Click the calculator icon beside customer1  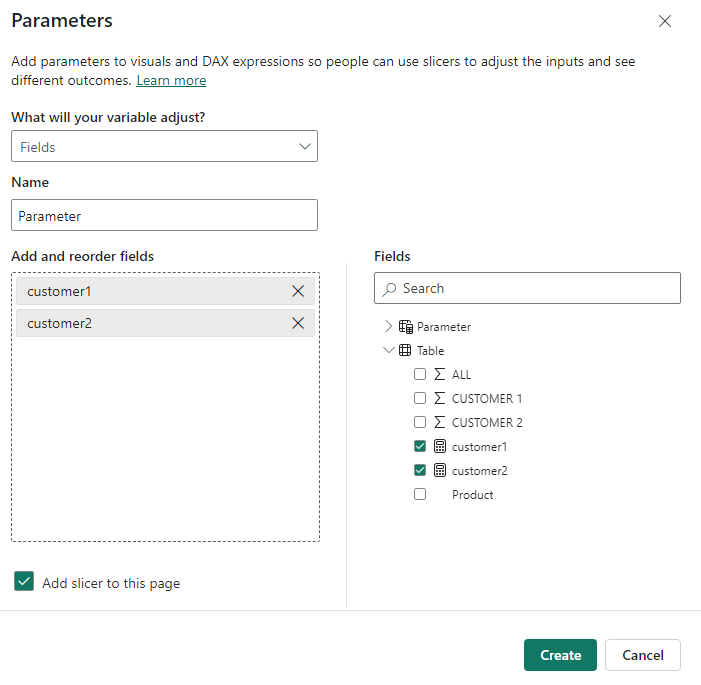click(x=440, y=446)
